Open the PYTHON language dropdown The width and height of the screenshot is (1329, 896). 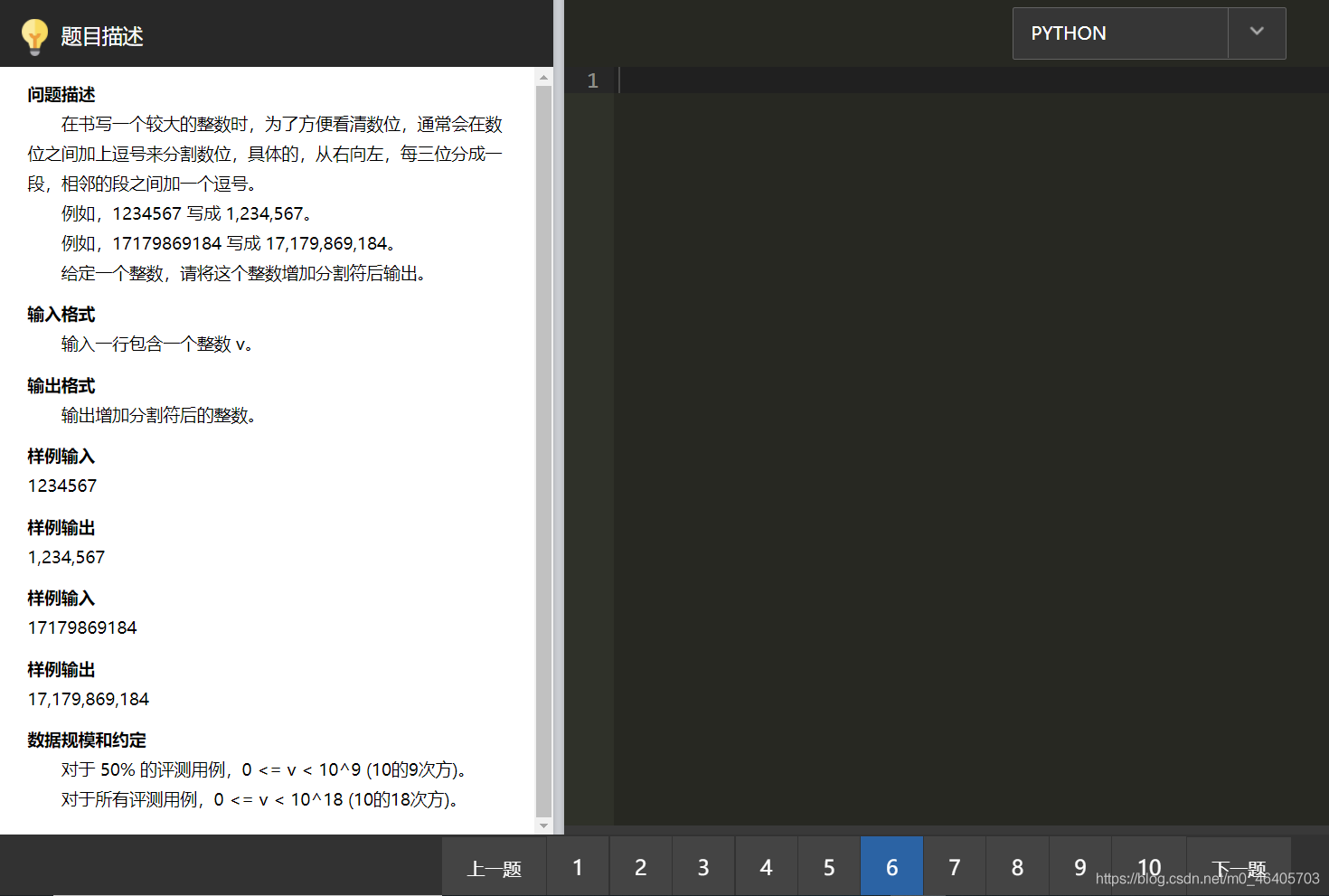(1149, 33)
